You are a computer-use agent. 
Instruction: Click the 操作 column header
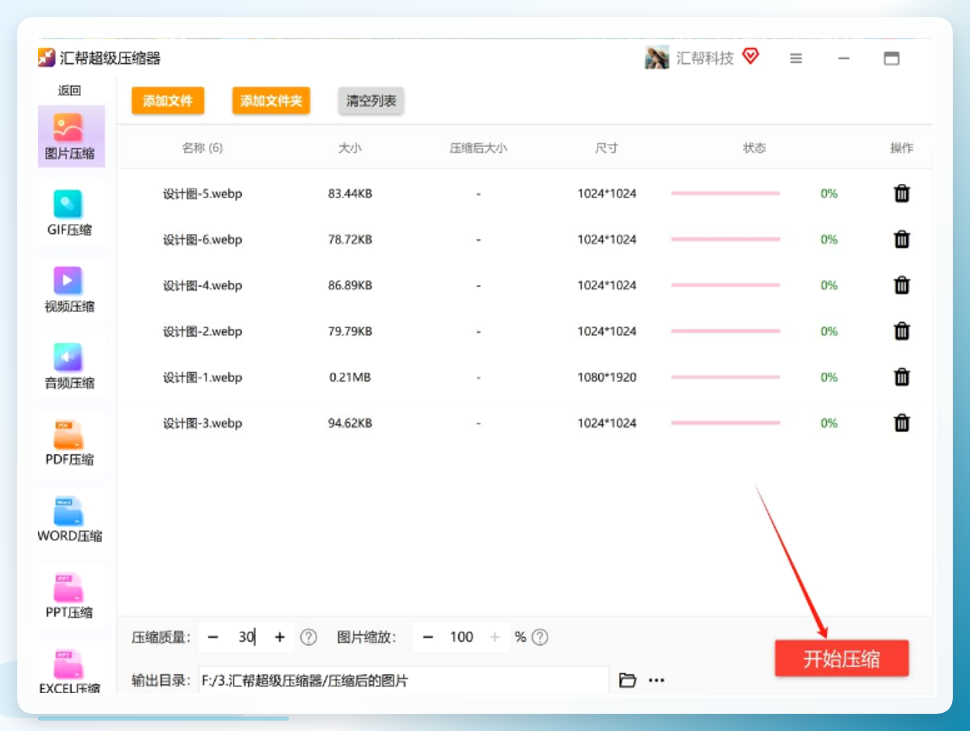pyautogui.click(x=901, y=148)
